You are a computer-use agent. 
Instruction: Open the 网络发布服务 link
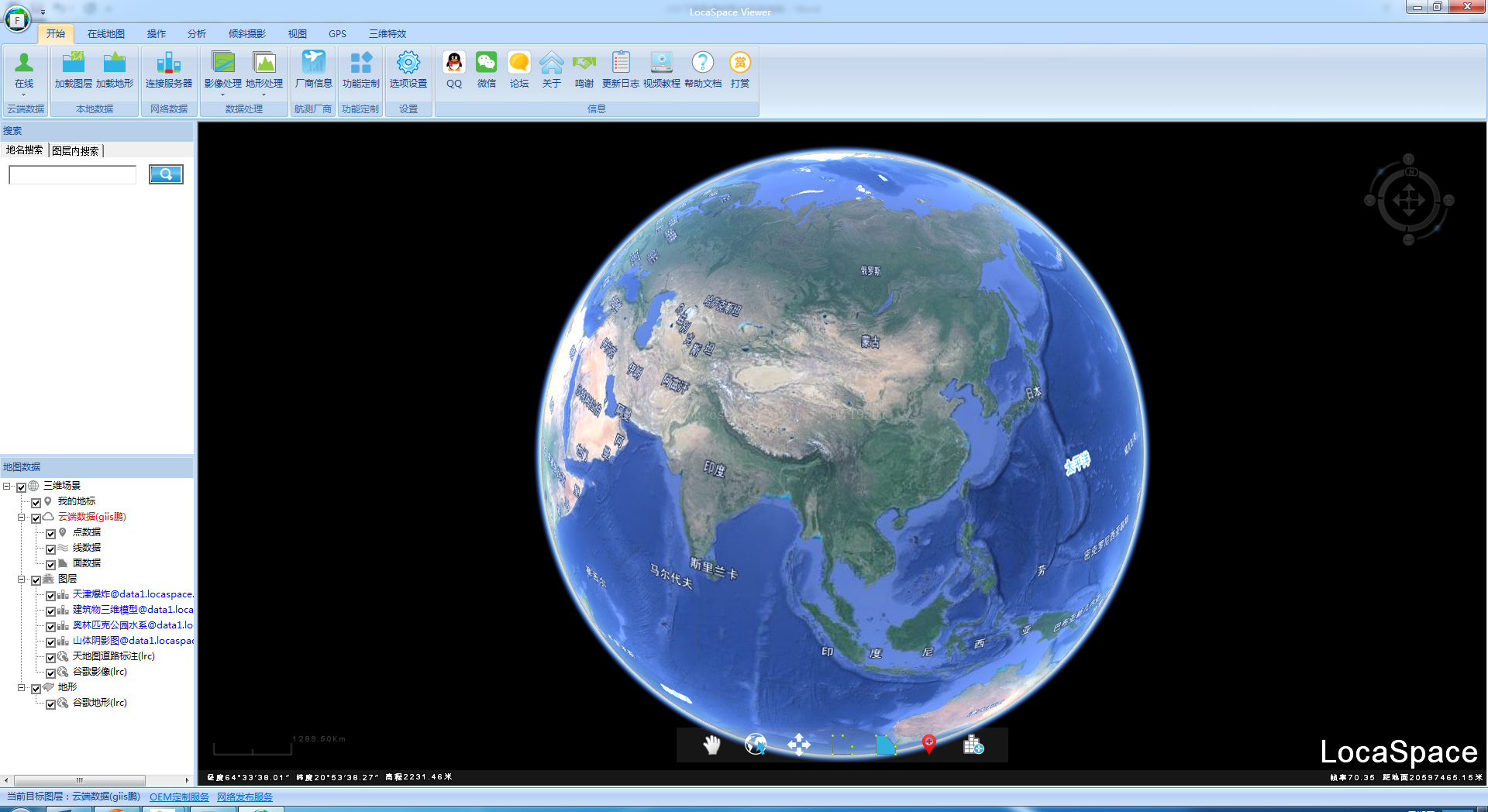point(245,797)
